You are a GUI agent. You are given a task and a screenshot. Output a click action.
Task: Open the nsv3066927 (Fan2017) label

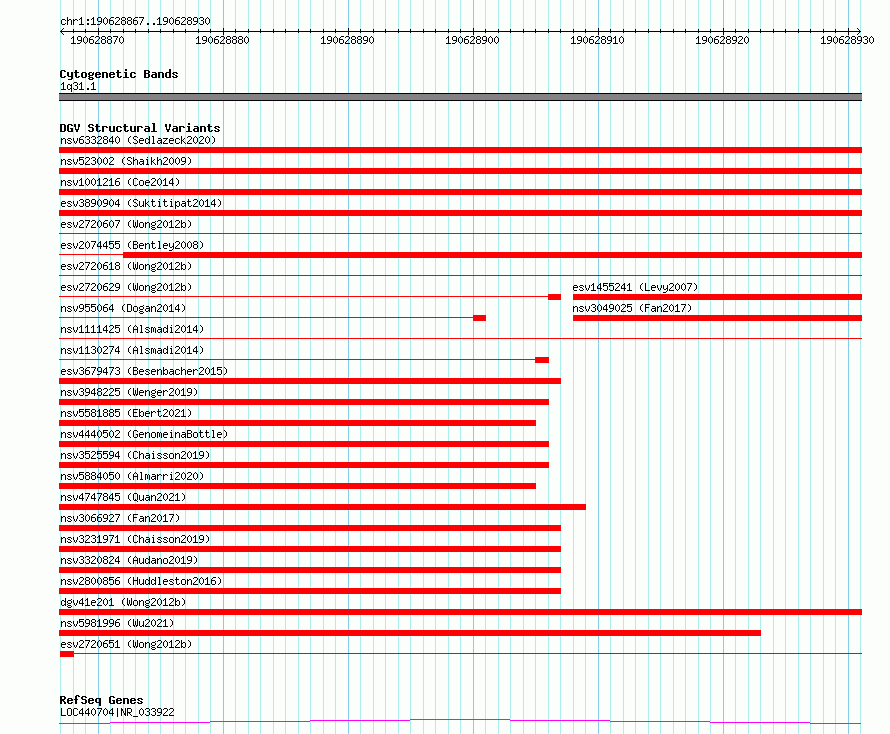(120, 518)
